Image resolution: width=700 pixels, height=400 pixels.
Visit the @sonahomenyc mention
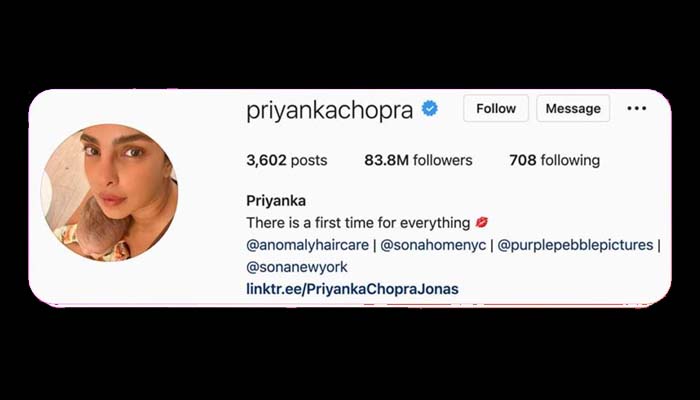[x=433, y=245]
